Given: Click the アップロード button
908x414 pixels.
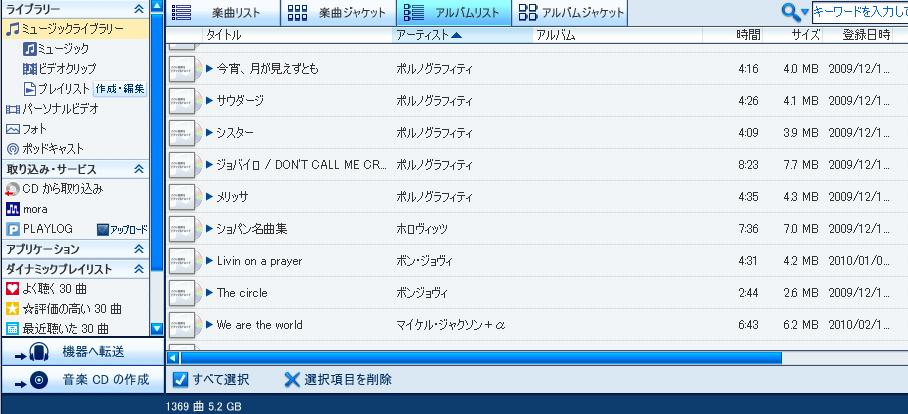Looking at the screenshot, I should coord(122,230).
